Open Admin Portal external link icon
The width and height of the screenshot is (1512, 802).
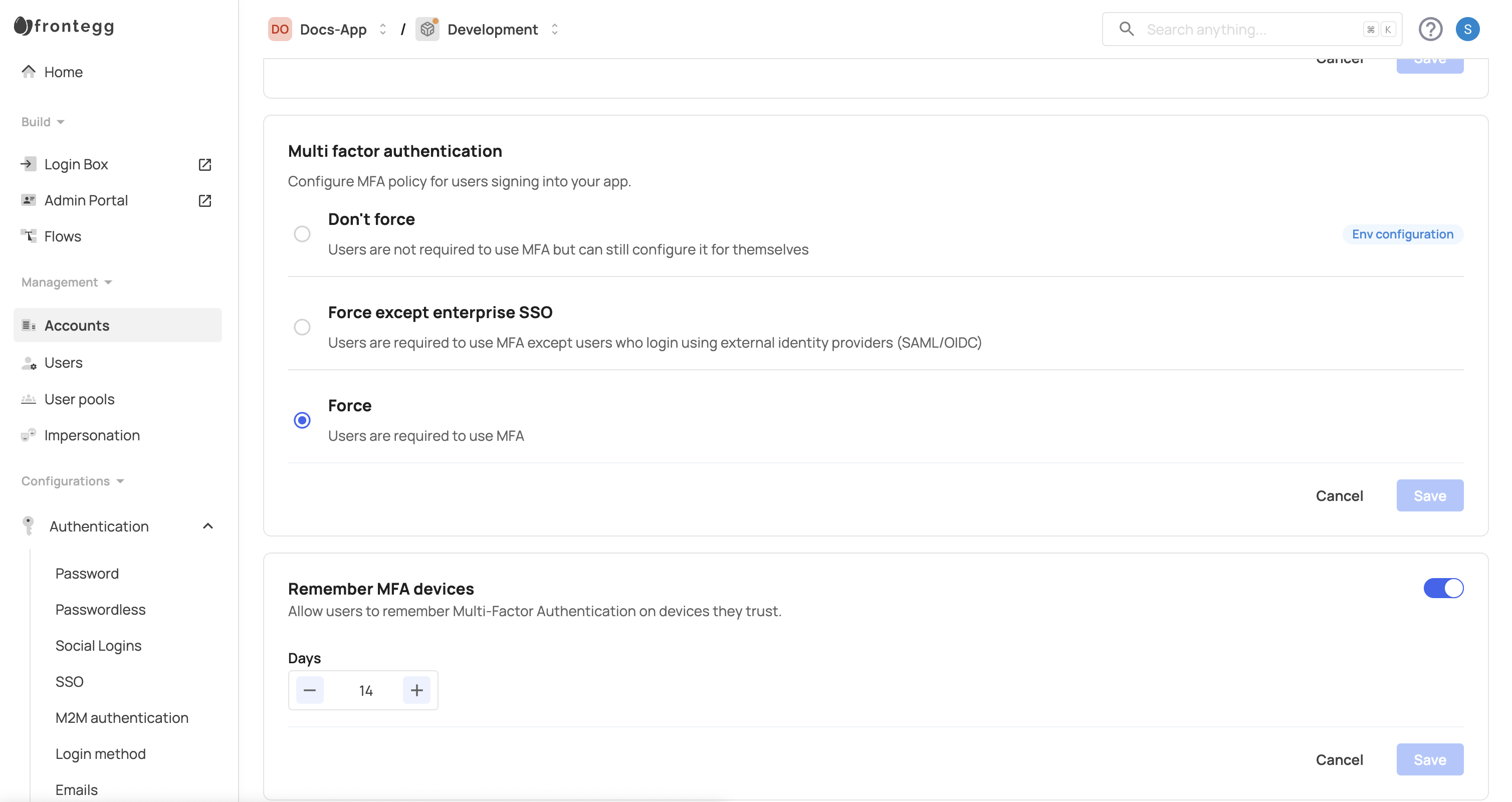point(205,201)
